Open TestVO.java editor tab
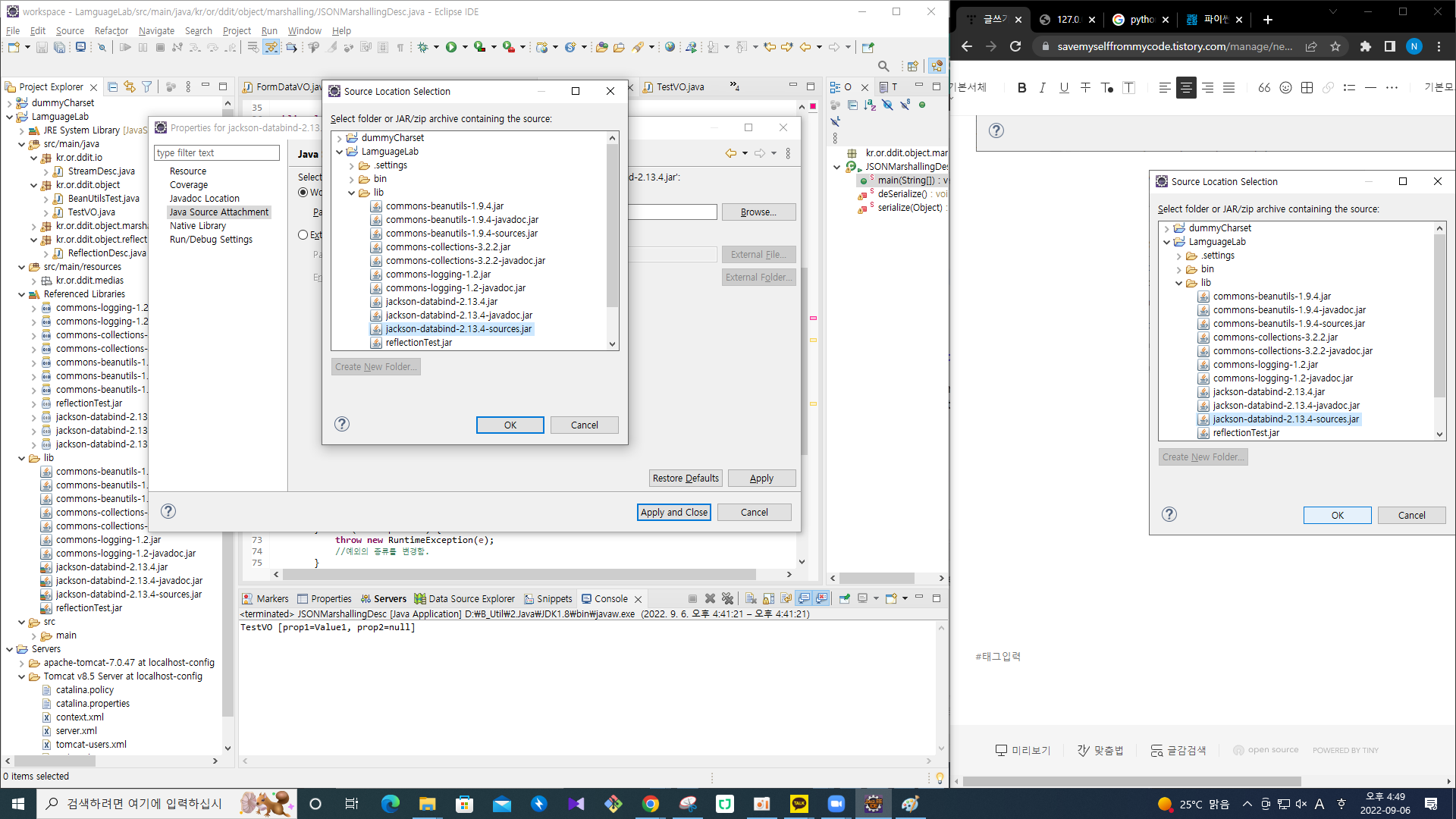 [x=673, y=86]
